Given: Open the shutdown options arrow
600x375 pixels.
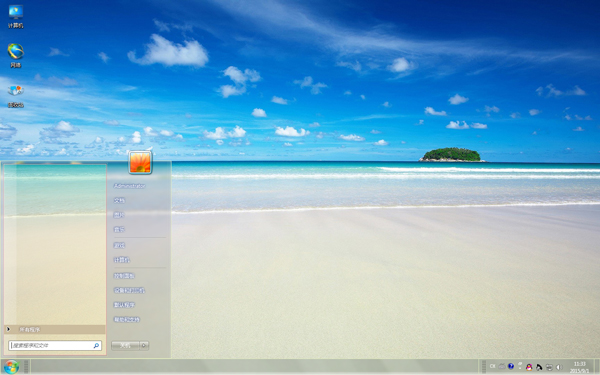Looking at the screenshot, I should tap(144, 346).
